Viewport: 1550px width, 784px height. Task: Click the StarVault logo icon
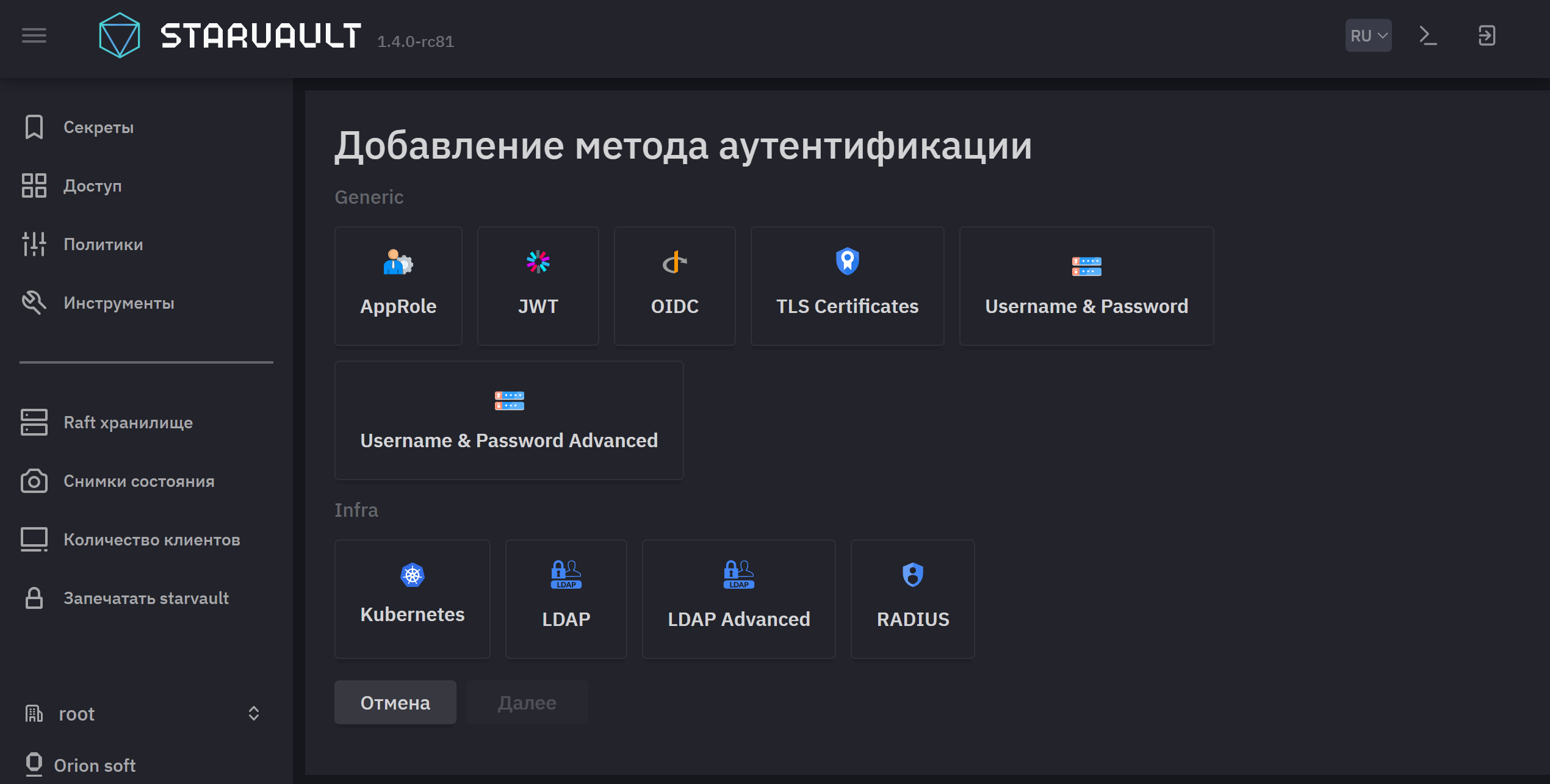coord(120,35)
